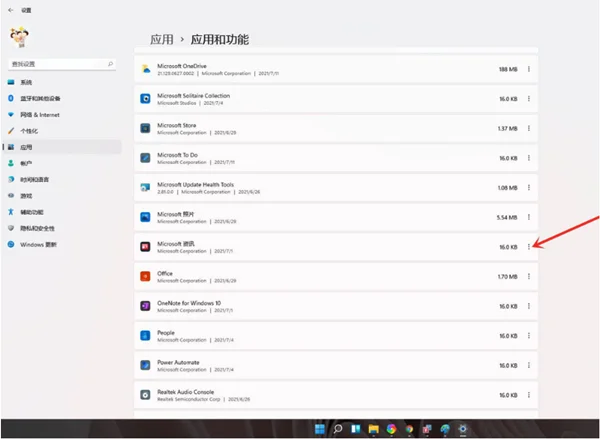The image size is (600, 439).
Task: Open Windows 更新 in the sidebar
Action: coord(38,244)
